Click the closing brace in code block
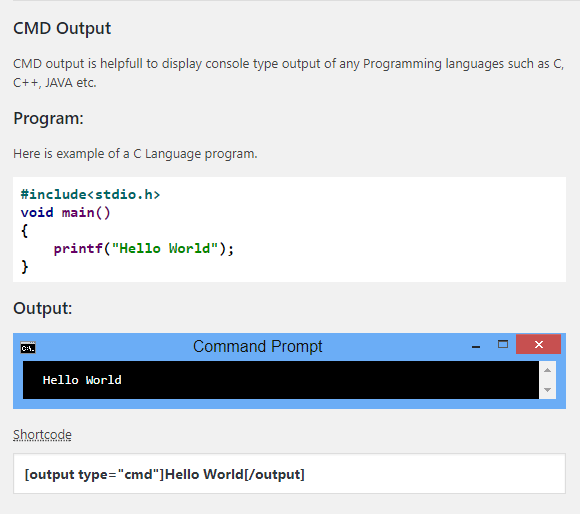This screenshot has width=580, height=514. tap(24, 267)
